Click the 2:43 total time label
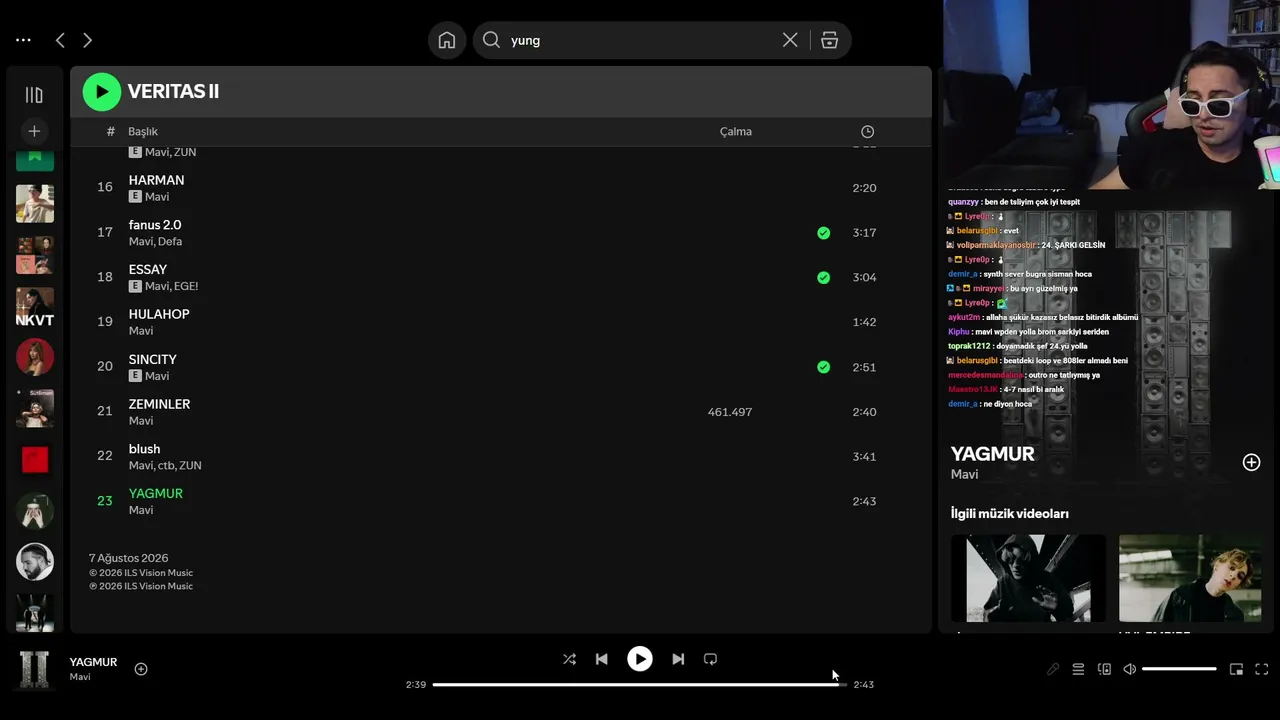 pyautogui.click(x=864, y=685)
